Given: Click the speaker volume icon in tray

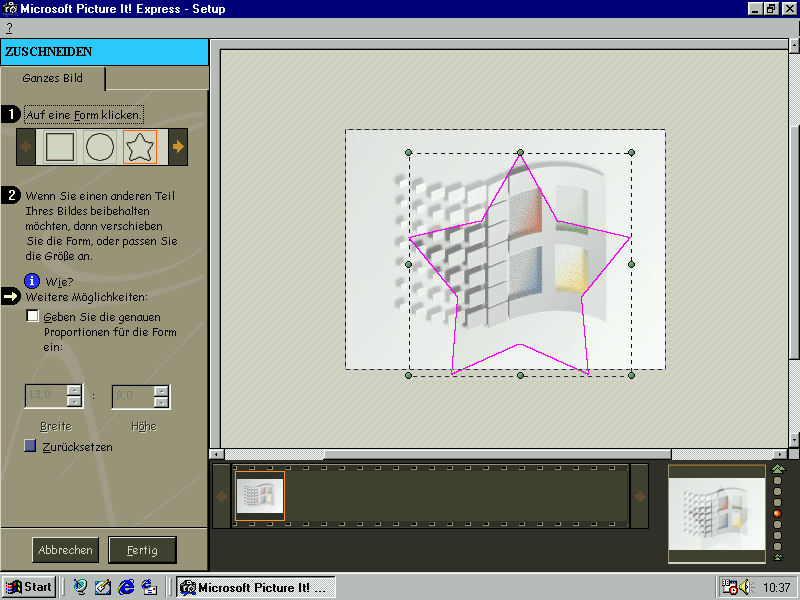Looking at the screenshot, I should coord(744,587).
